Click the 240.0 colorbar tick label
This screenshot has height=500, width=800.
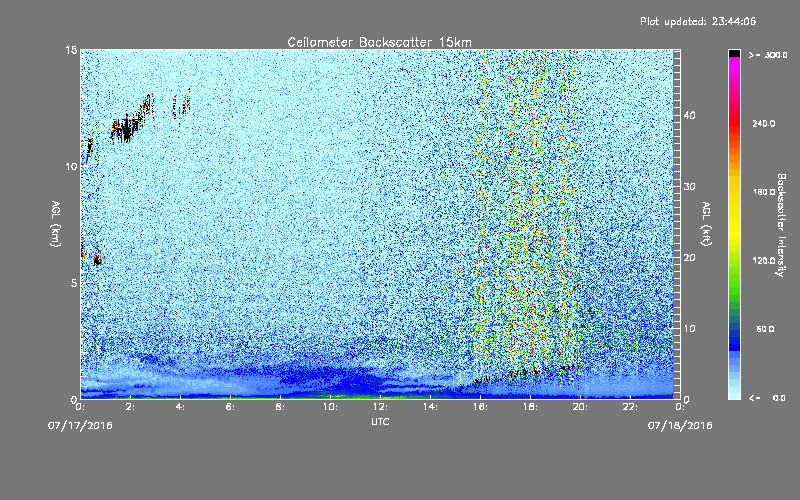pyautogui.click(x=764, y=124)
